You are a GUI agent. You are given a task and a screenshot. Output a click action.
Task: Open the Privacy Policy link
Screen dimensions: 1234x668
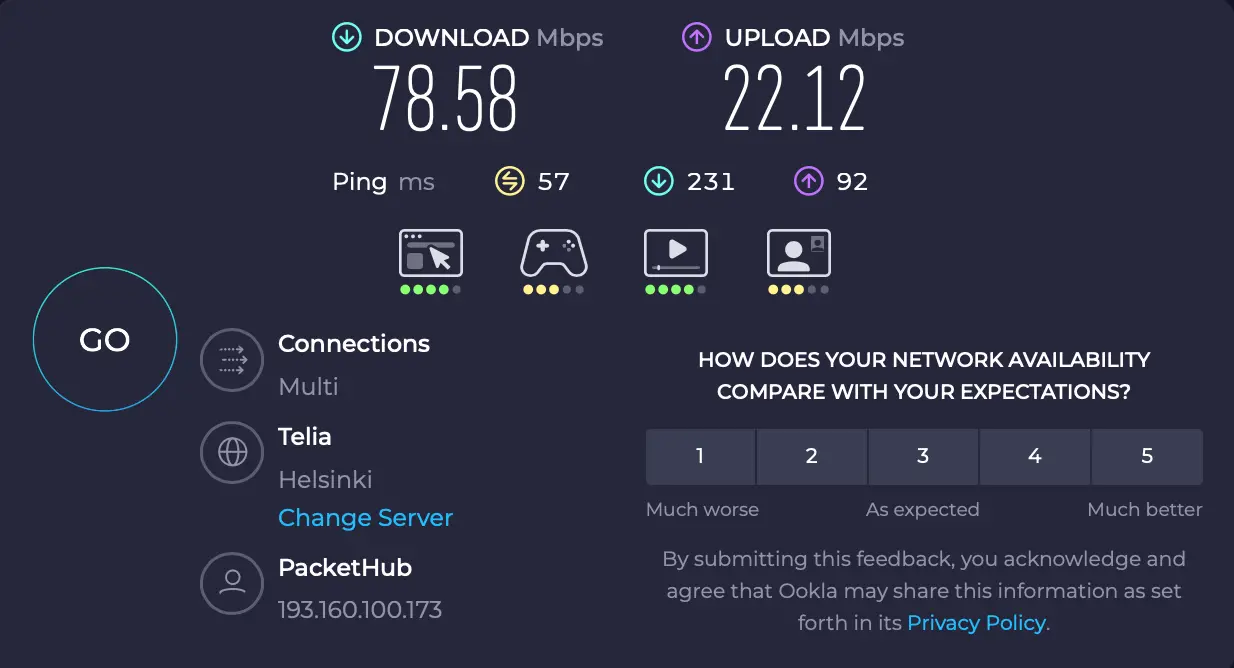pos(975,622)
